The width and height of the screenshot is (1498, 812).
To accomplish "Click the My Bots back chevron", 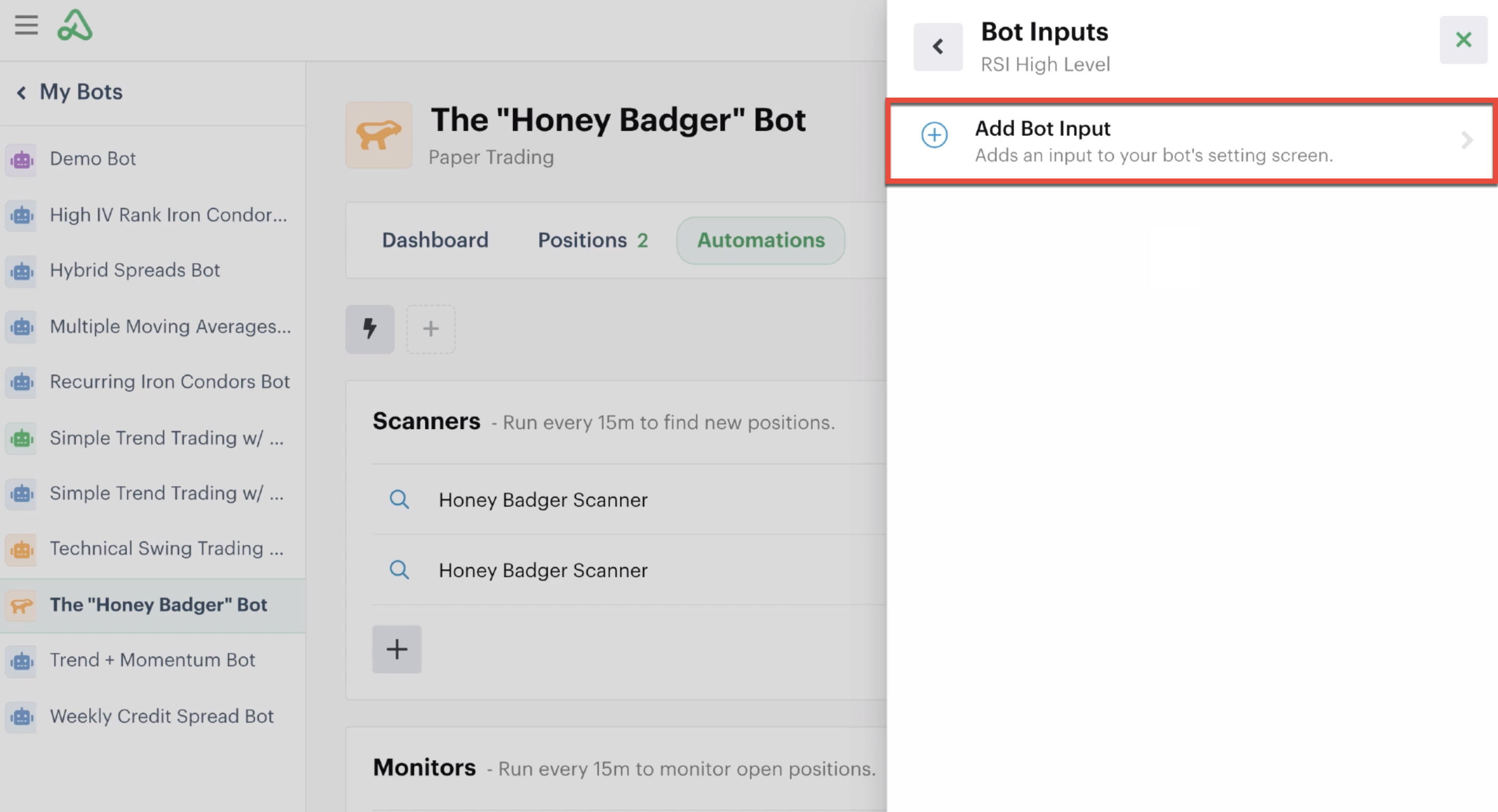I will [x=21, y=92].
